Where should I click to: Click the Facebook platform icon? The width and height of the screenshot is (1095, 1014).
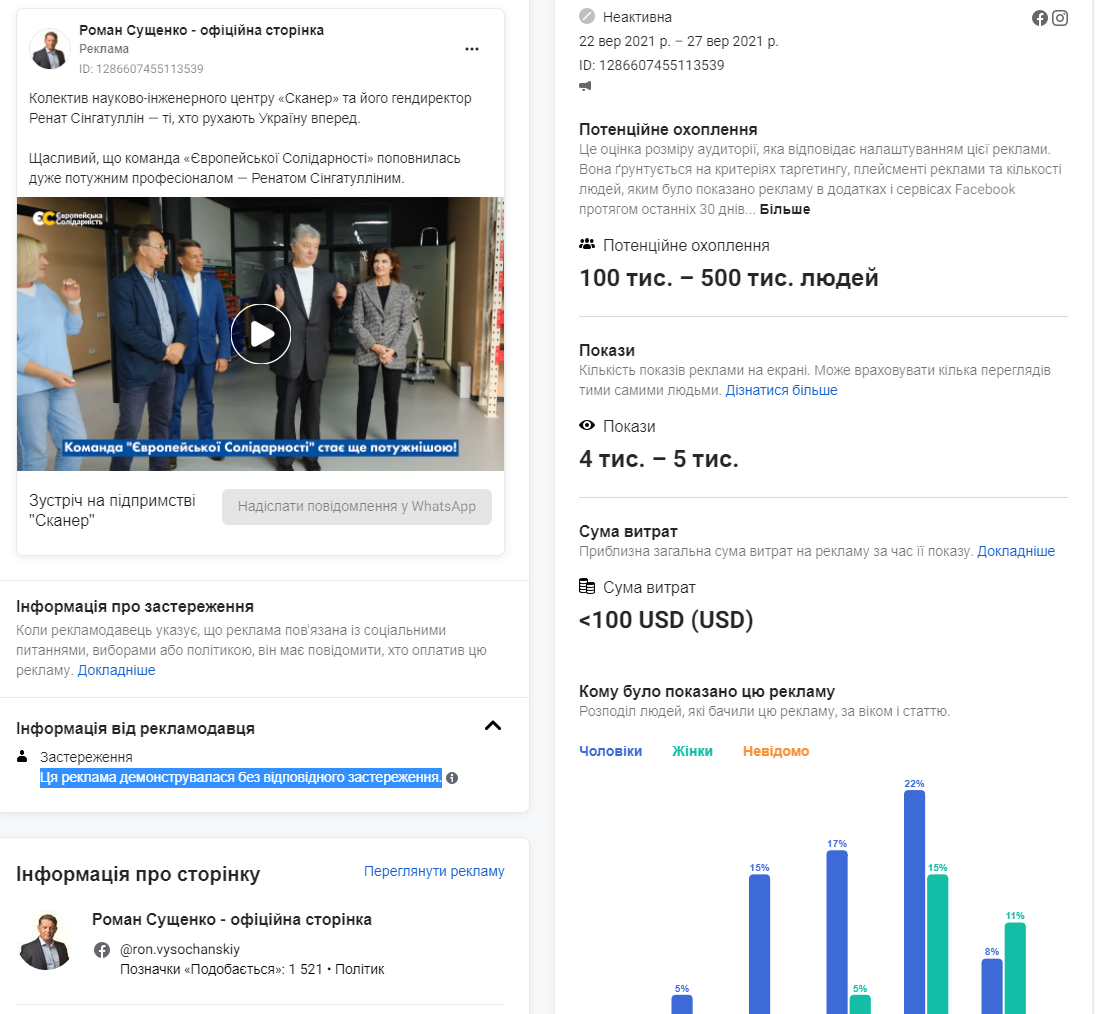coord(1040,18)
